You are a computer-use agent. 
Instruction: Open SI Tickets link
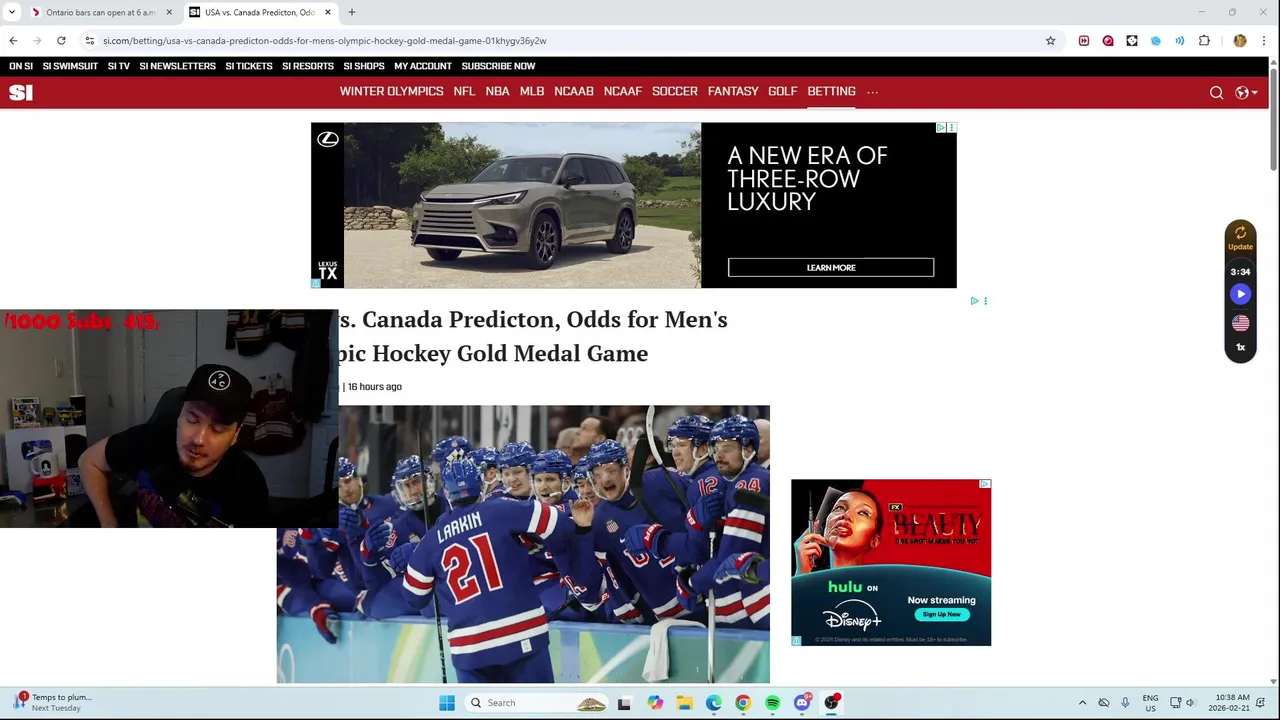pyautogui.click(x=249, y=66)
